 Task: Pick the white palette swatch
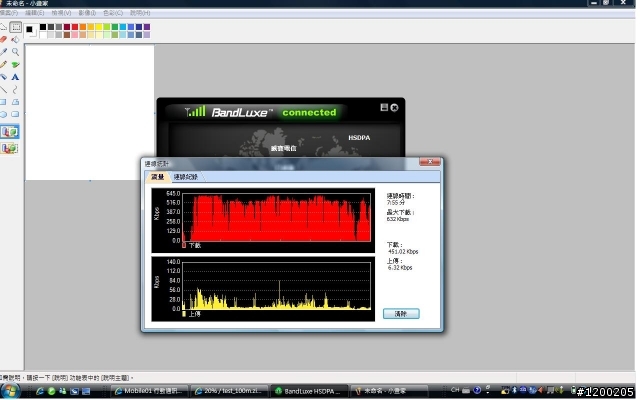pos(43,35)
